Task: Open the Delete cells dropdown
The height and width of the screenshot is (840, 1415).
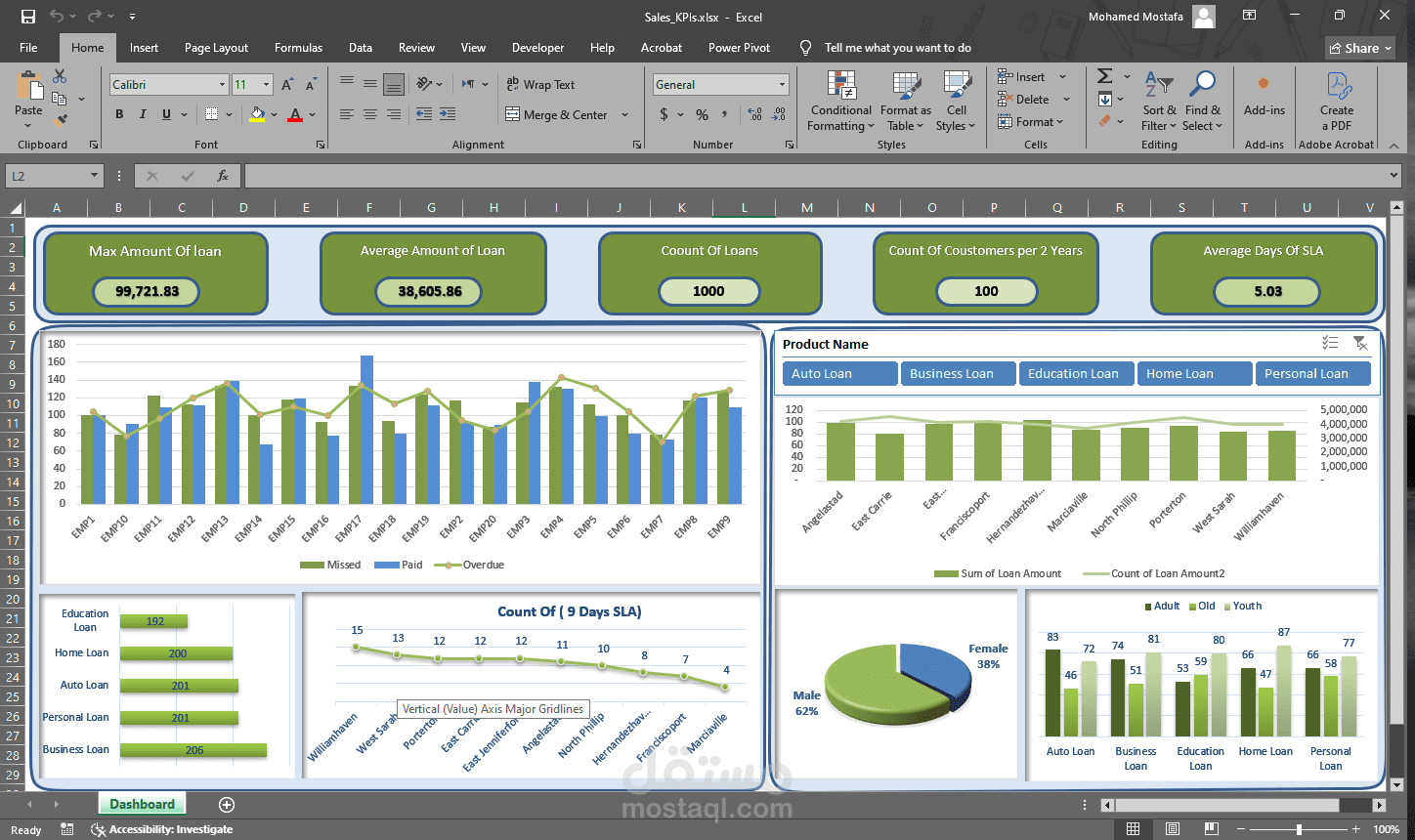Action: coord(1066,100)
